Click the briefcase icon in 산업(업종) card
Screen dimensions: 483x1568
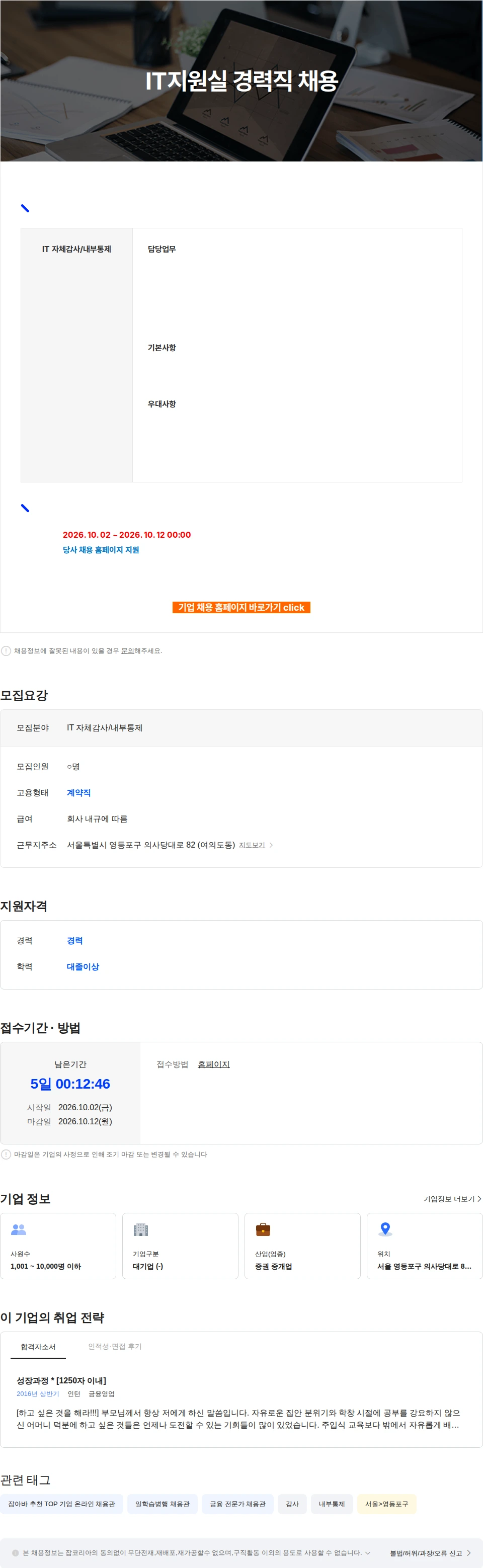tap(263, 1229)
